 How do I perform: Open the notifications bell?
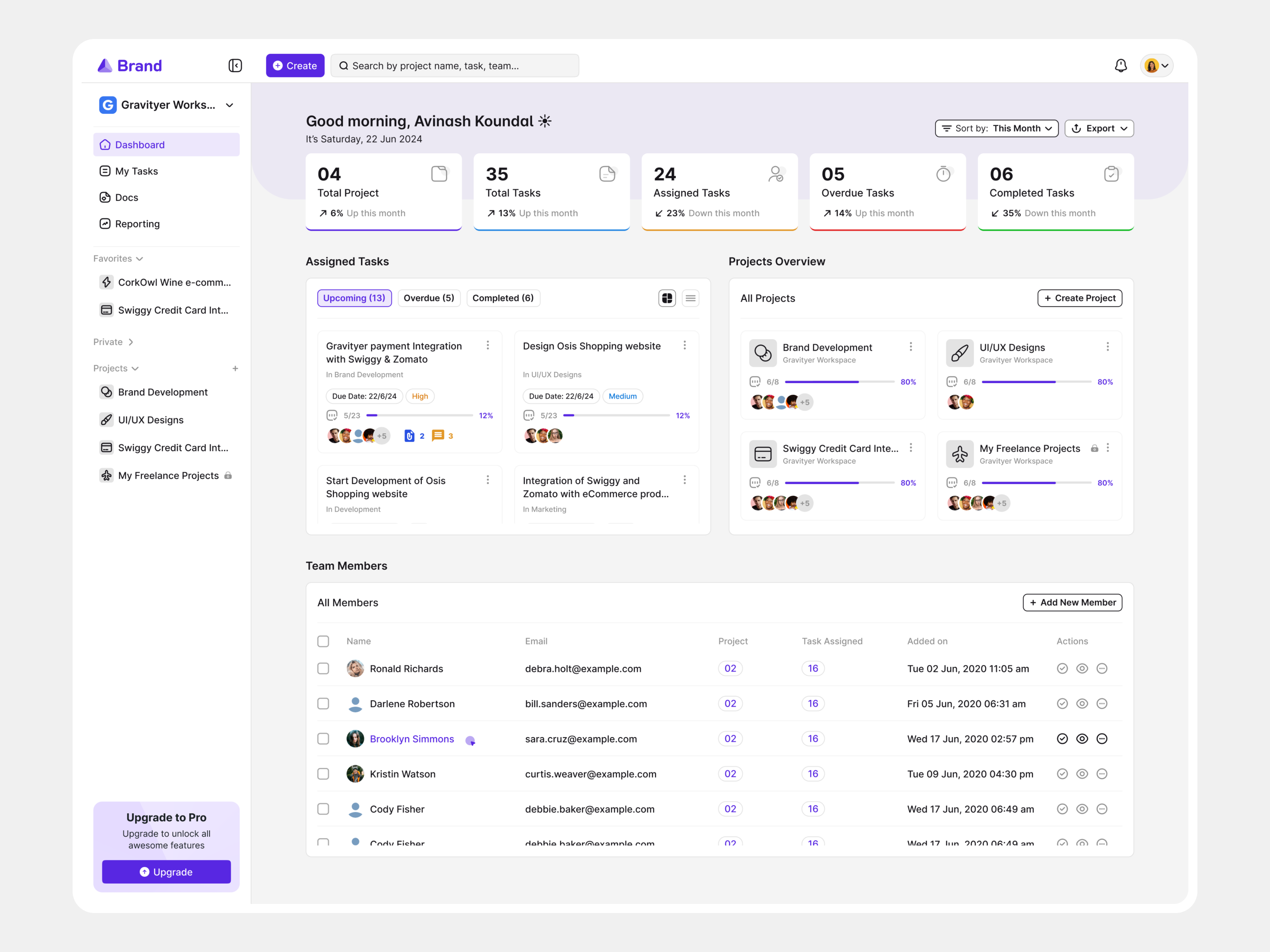point(1121,65)
